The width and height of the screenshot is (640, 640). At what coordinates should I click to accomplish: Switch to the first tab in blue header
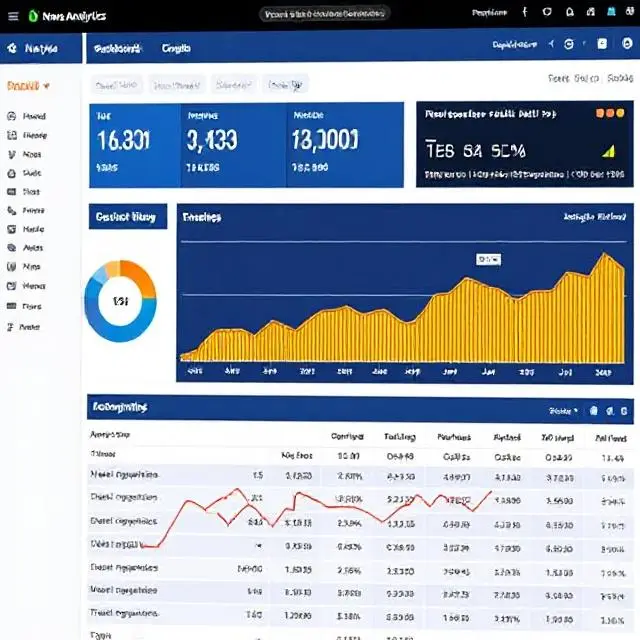click(118, 48)
